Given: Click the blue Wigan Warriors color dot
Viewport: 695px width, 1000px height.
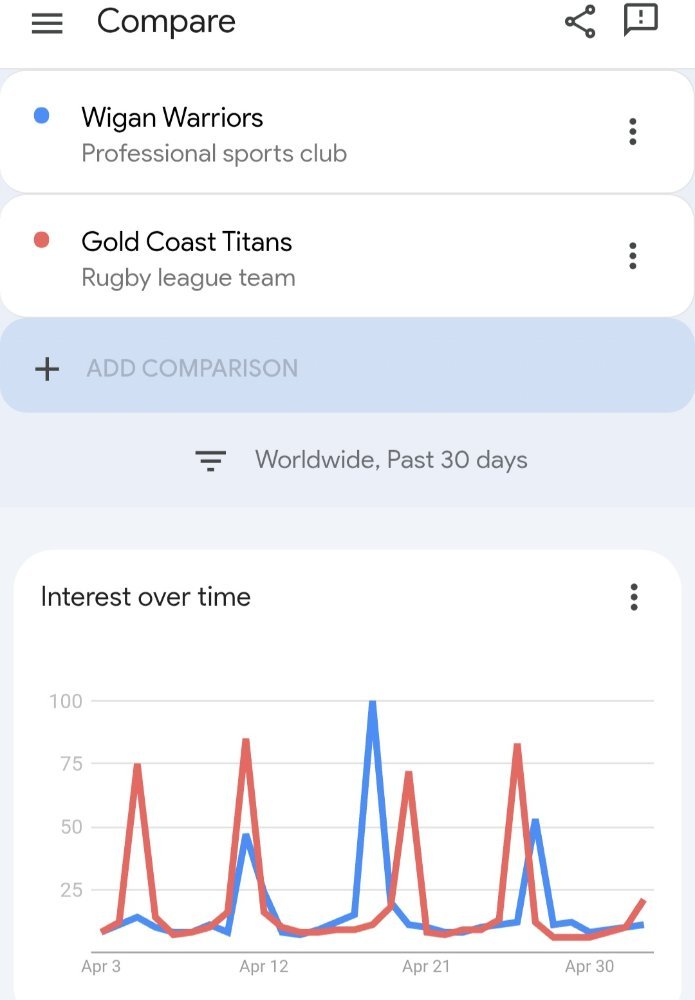Looking at the screenshot, I should [41, 115].
